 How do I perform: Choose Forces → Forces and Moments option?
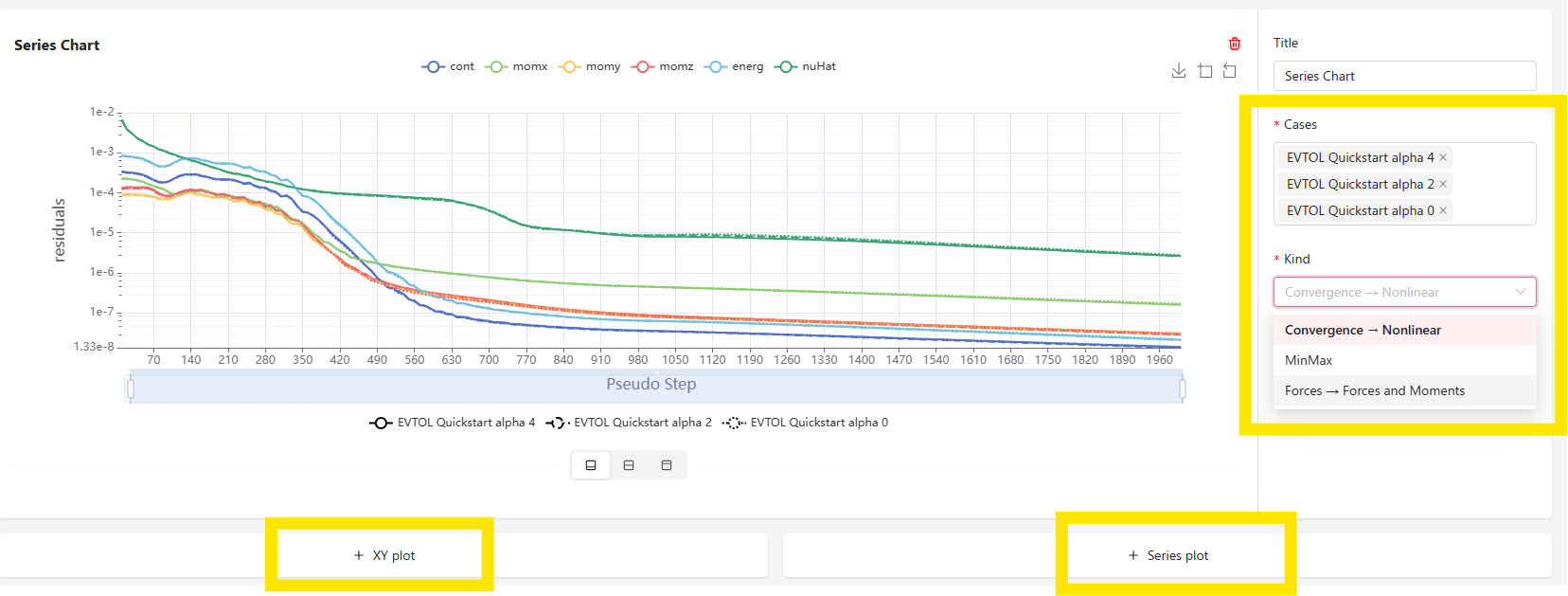[x=1374, y=390]
